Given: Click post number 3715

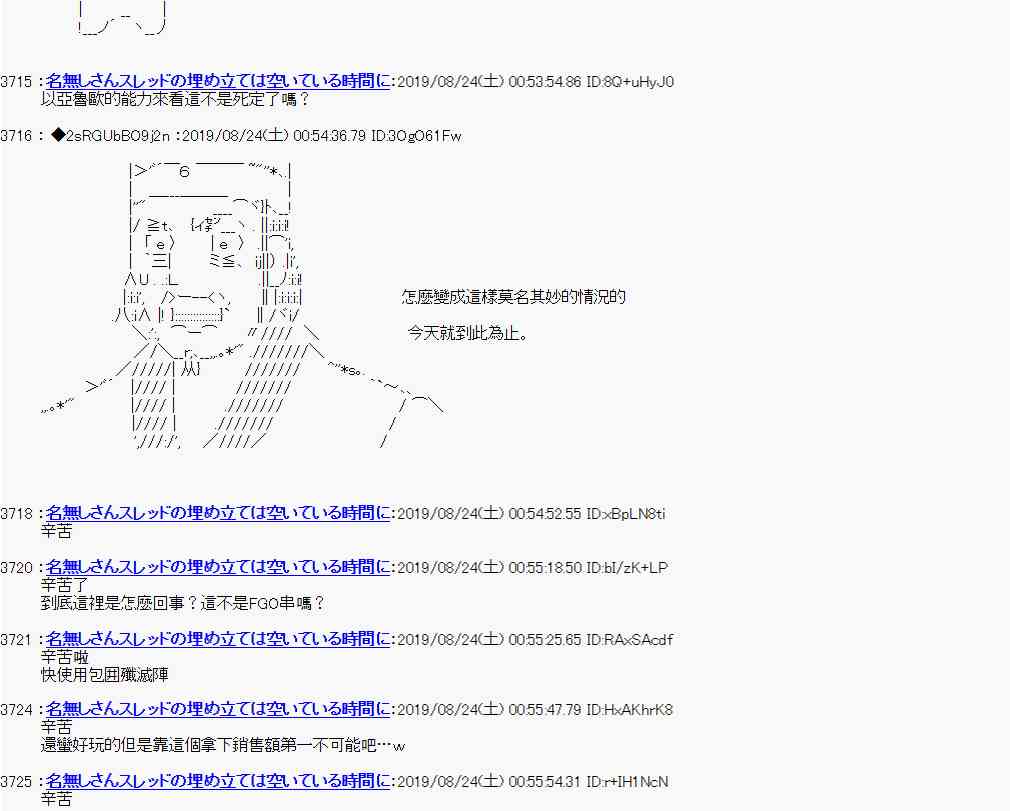Looking at the screenshot, I should [17, 82].
